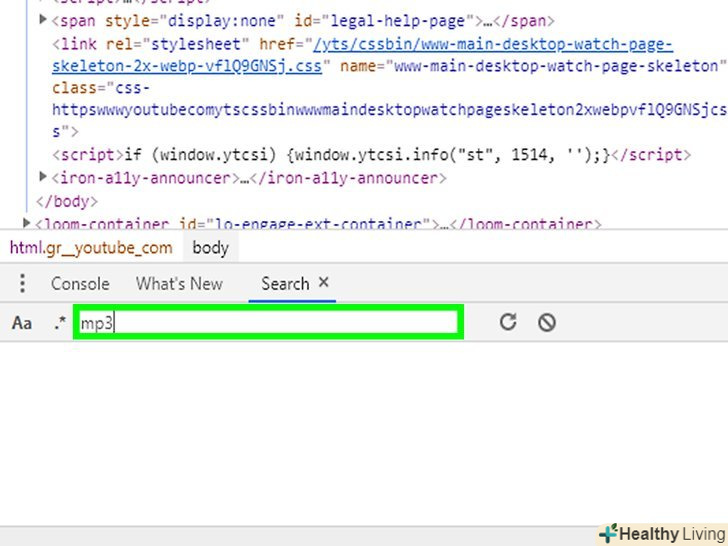Select class="css- attribute text
728x546 pixels.
pos(101,88)
